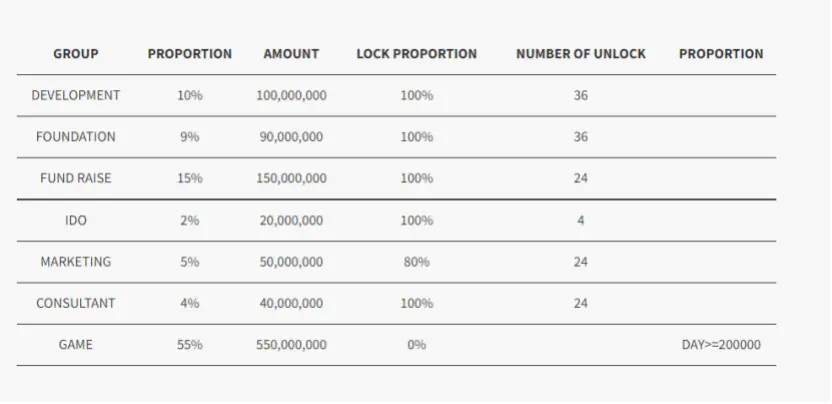Select the IDO group cell
832x404 pixels.
pos(76,220)
